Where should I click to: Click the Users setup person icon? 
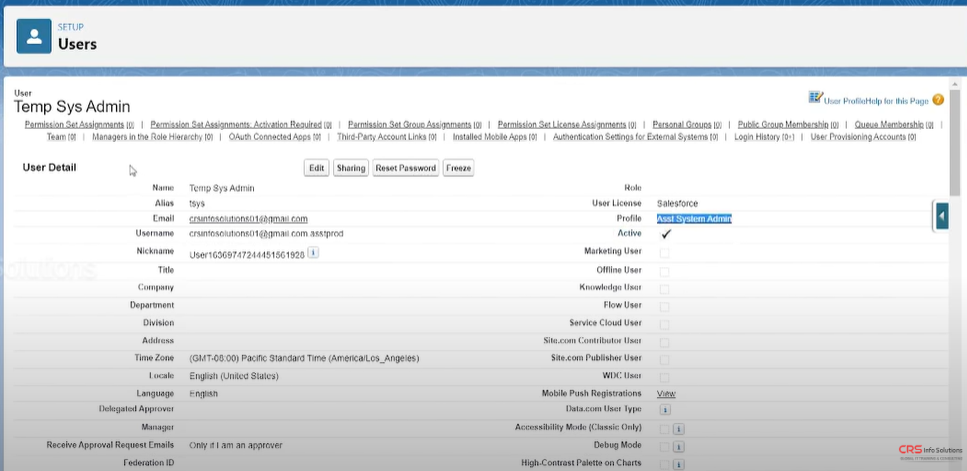(x=36, y=37)
